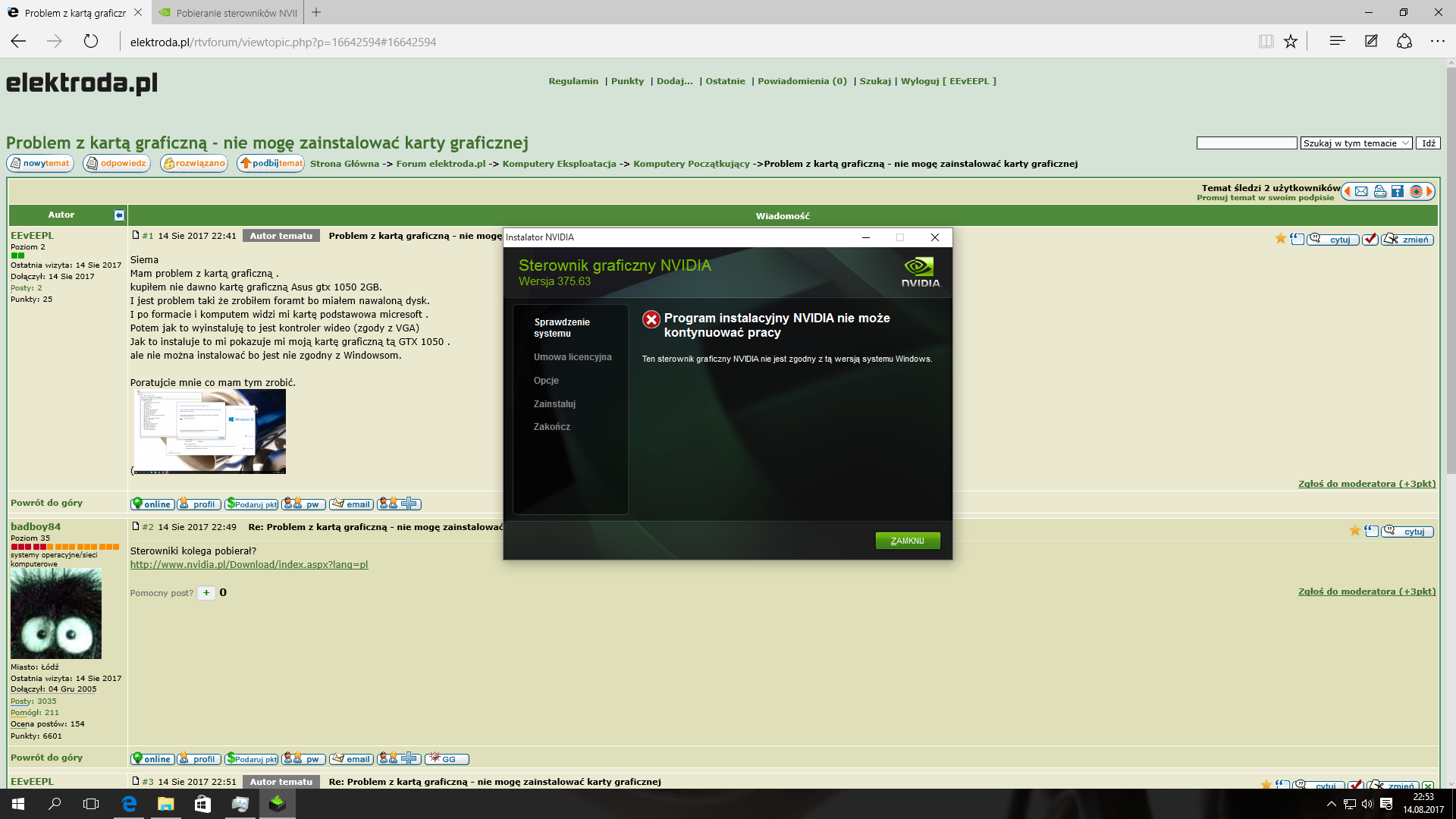Screen dimensions: 1456x819
Task: Open Edge more actions ellipsis menu
Action: [1438, 41]
